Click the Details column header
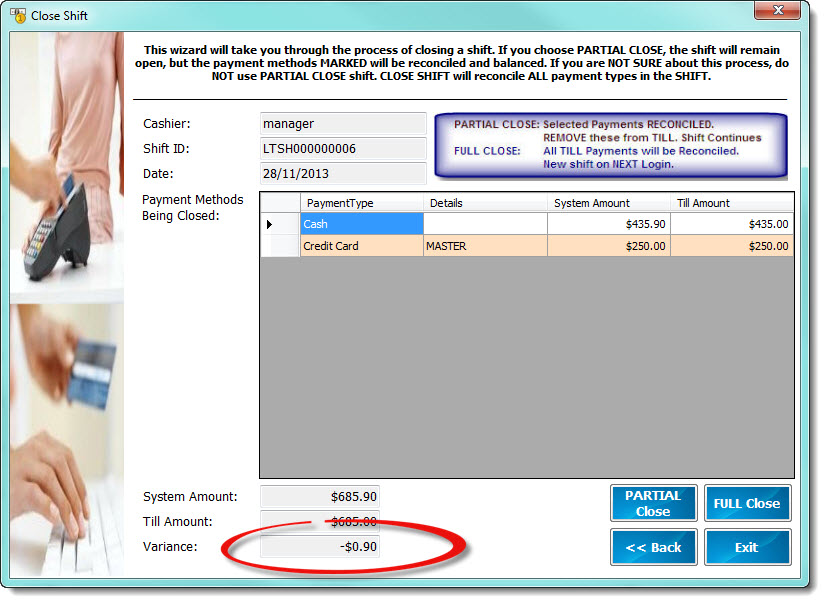The image size is (825, 603). (x=485, y=203)
